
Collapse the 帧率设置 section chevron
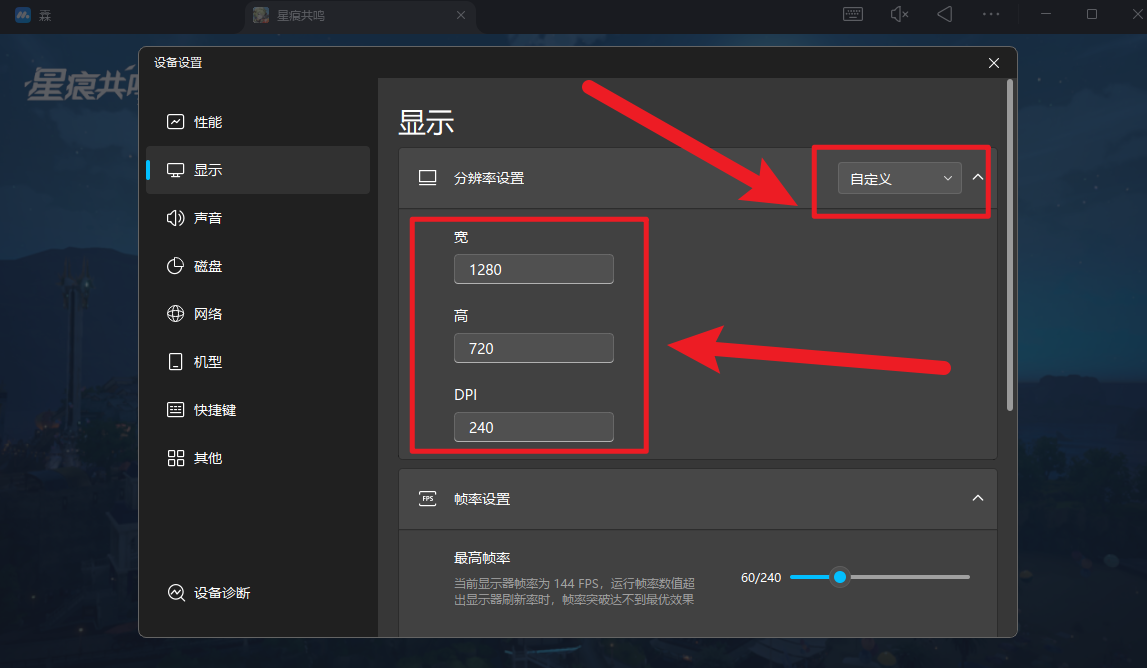tap(978, 498)
